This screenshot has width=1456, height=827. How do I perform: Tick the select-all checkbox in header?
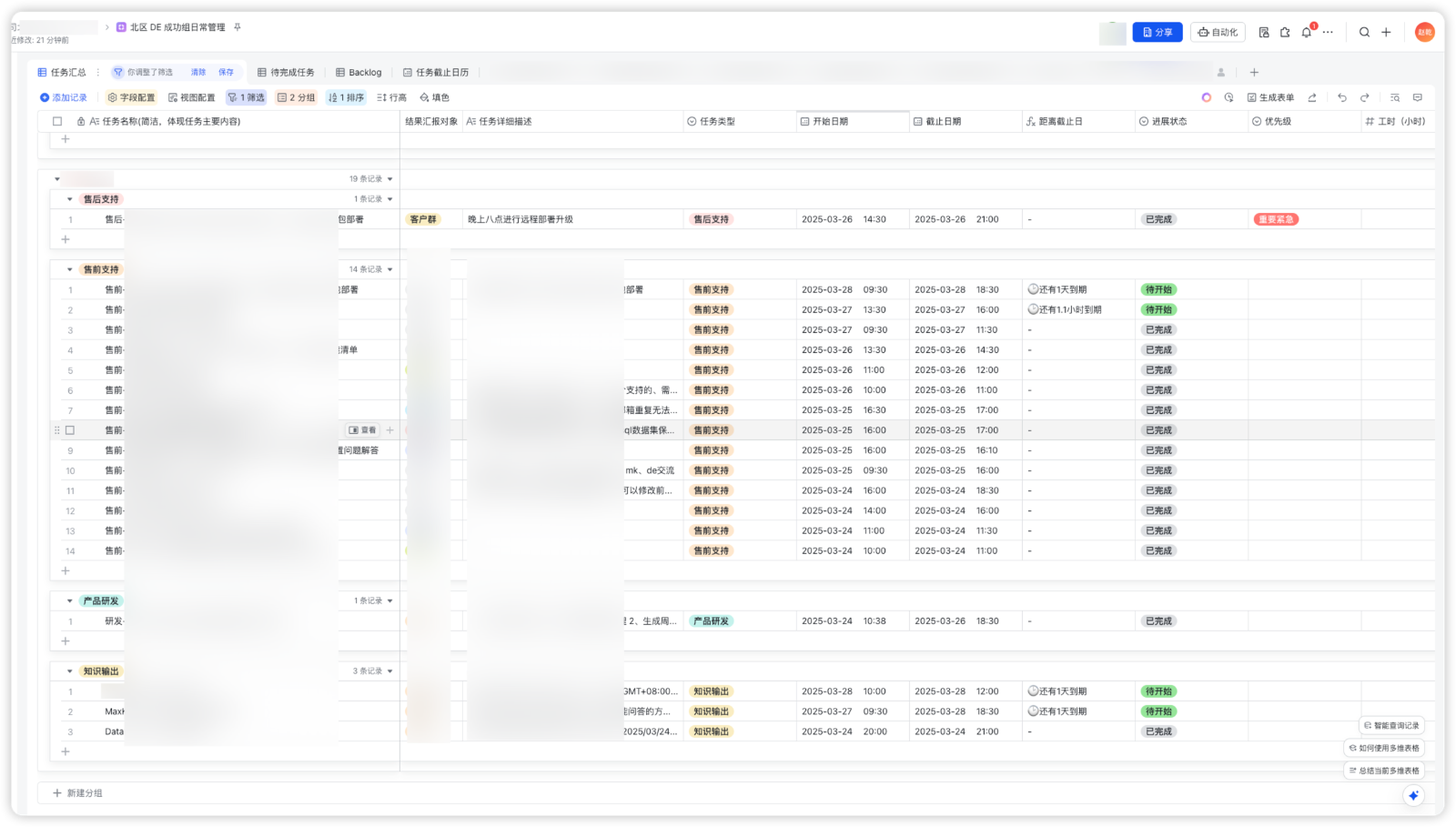coord(57,121)
